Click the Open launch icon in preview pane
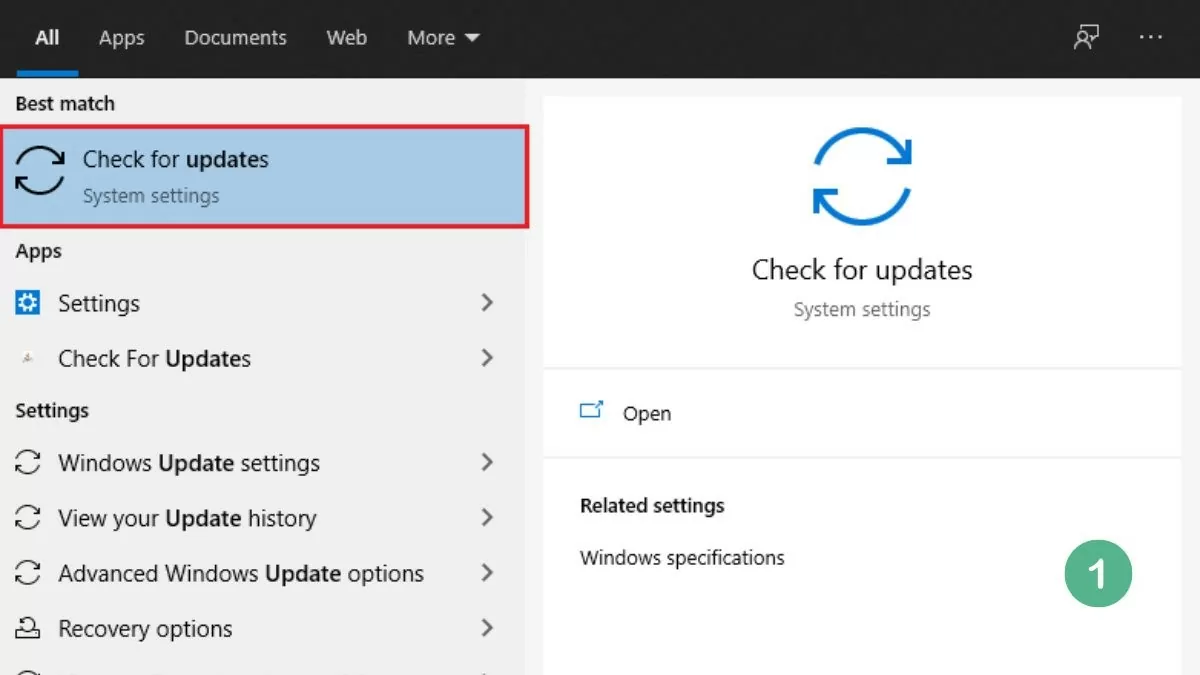1200x675 pixels. point(592,409)
